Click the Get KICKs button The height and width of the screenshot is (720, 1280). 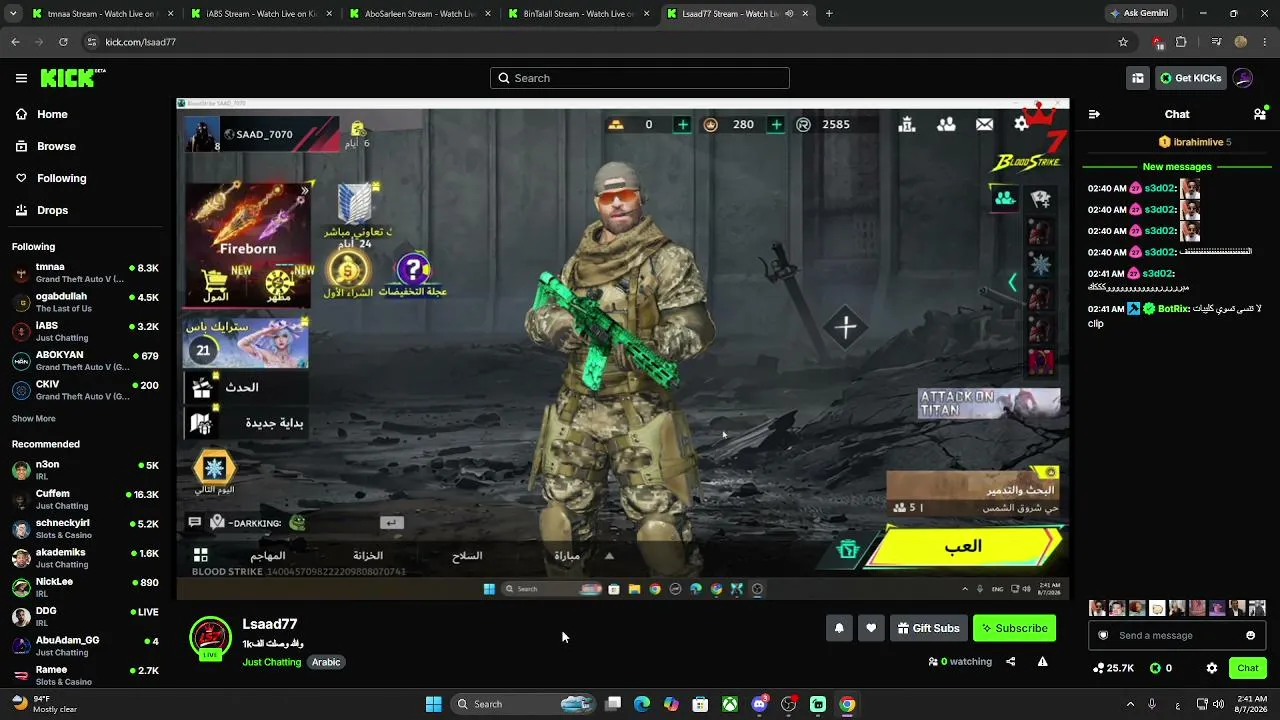tap(1190, 78)
